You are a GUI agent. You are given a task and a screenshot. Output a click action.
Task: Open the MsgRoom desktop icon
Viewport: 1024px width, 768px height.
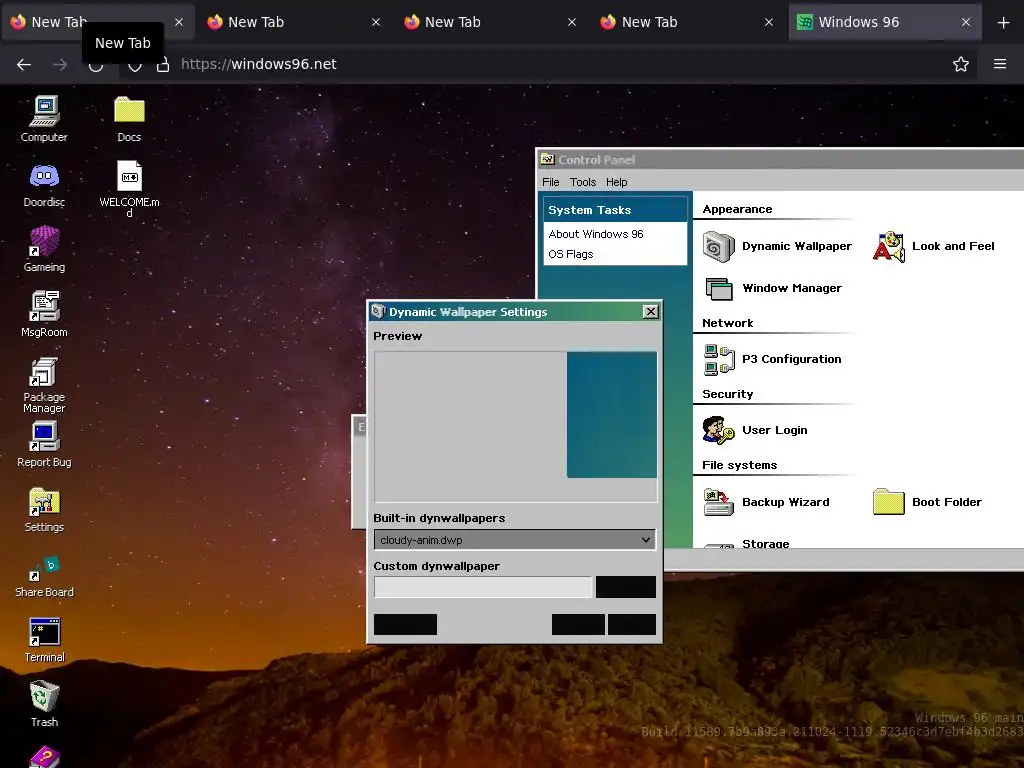pos(44,314)
